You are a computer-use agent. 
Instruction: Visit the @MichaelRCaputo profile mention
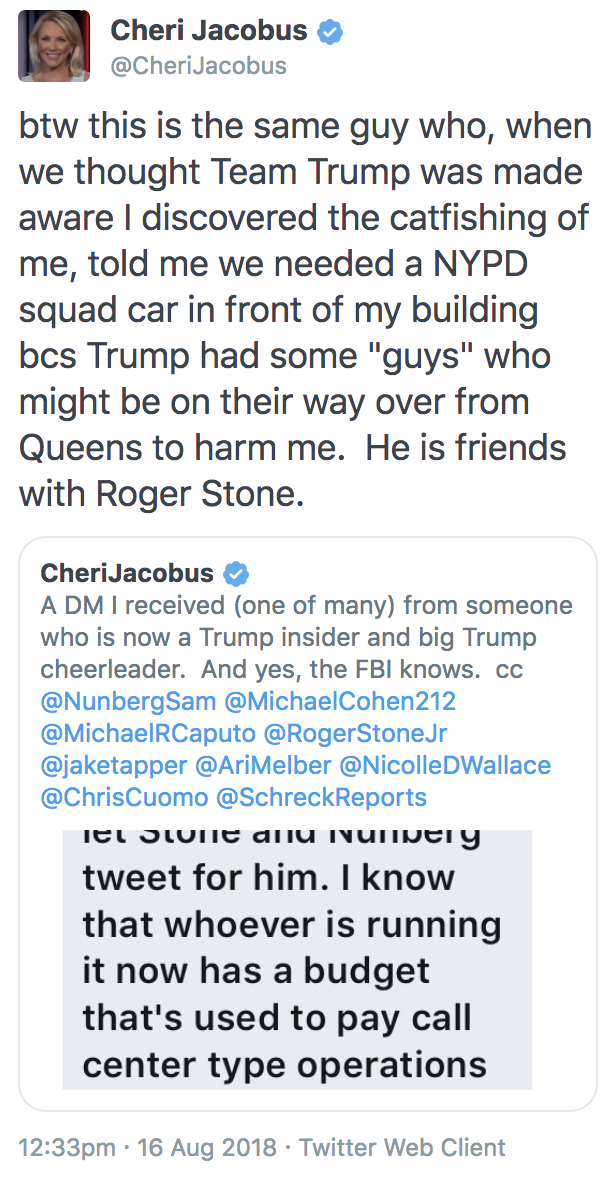[148, 733]
